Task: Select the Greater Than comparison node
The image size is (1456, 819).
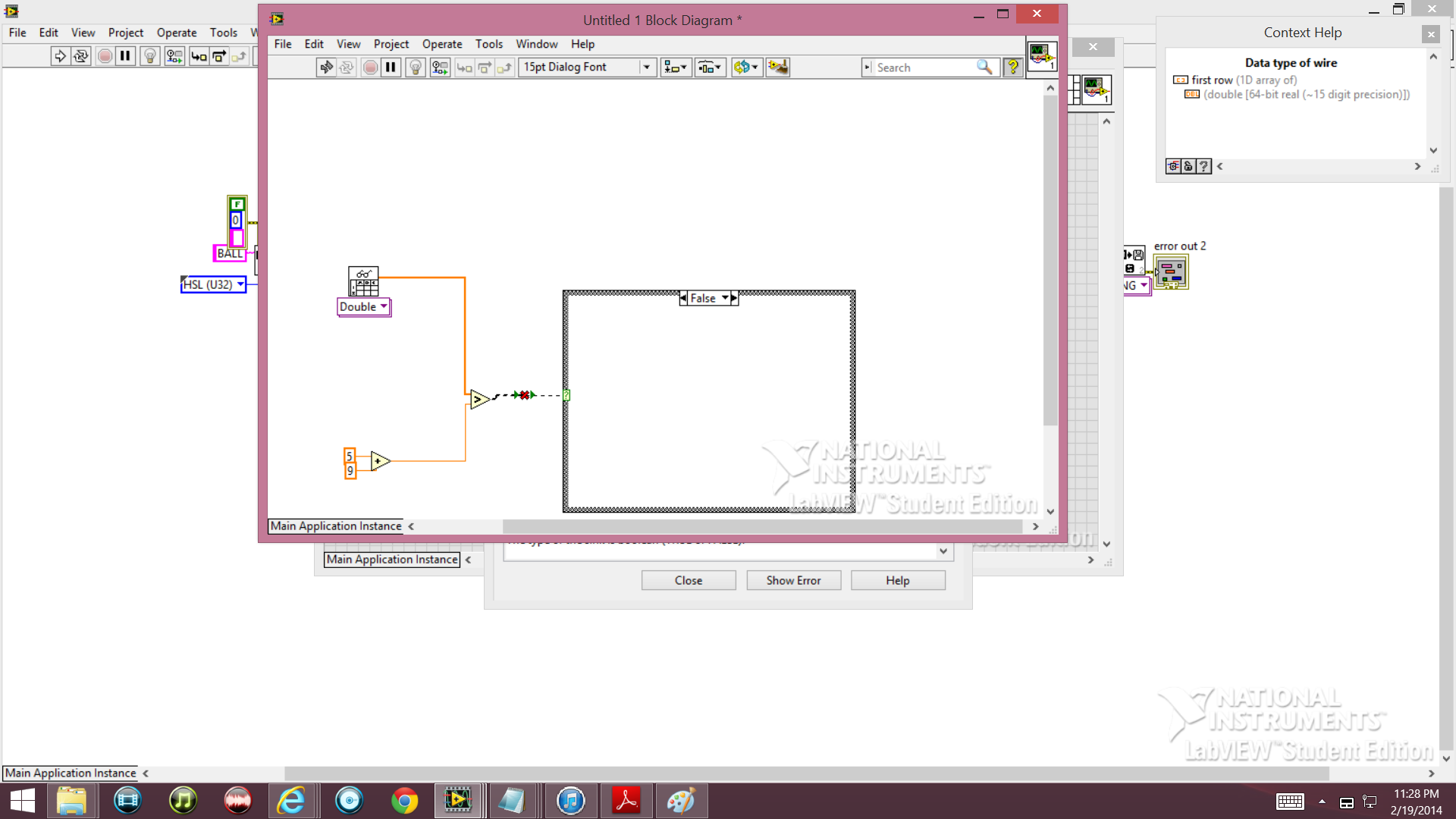Action: click(x=479, y=399)
